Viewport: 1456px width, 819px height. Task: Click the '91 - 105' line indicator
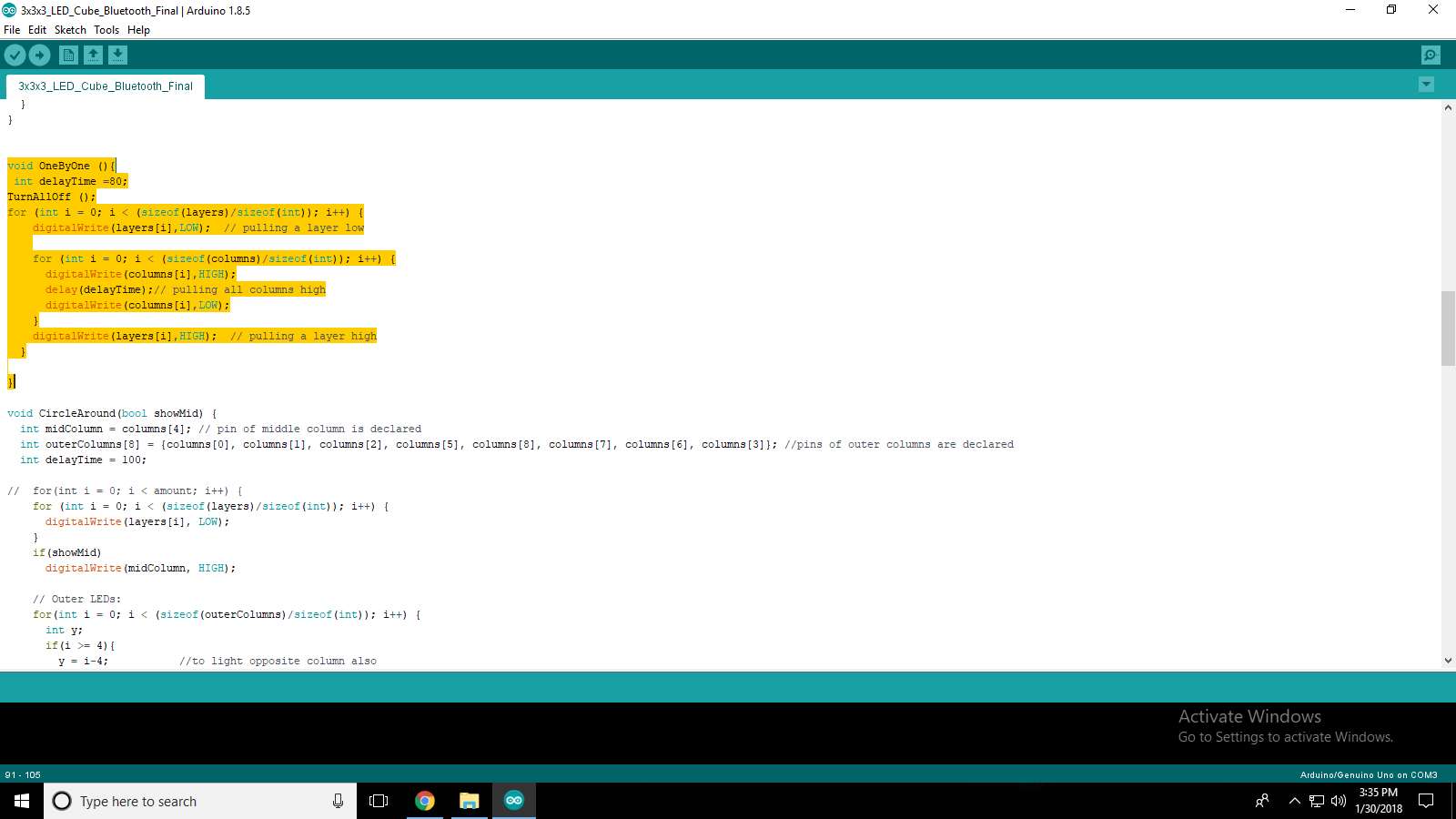[x=23, y=775]
